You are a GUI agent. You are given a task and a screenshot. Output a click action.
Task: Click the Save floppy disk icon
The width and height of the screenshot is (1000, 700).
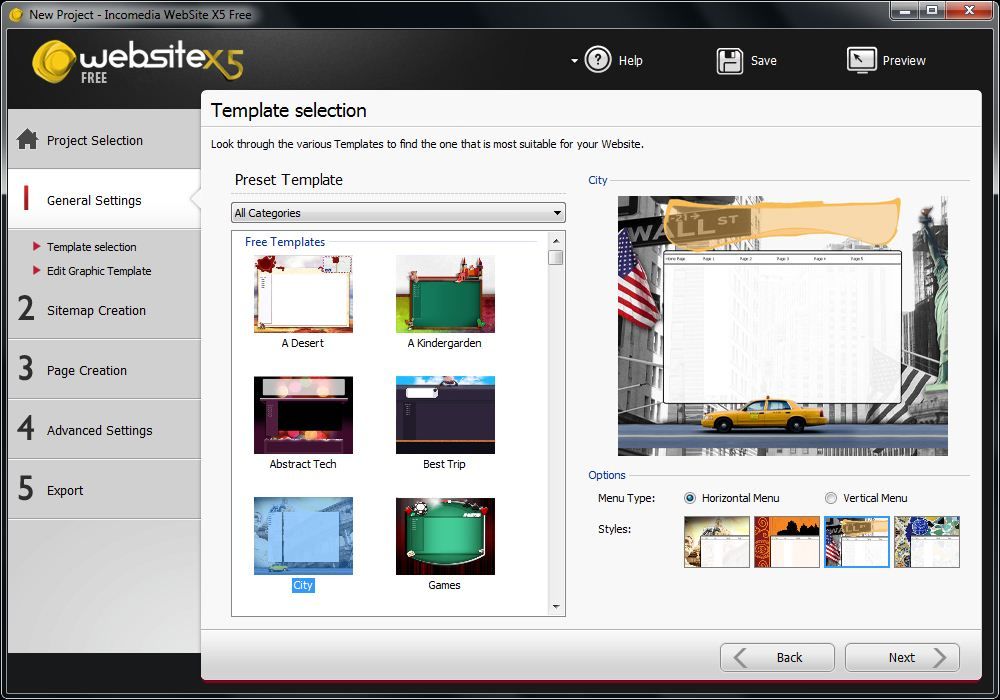pyautogui.click(x=730, y=60)
